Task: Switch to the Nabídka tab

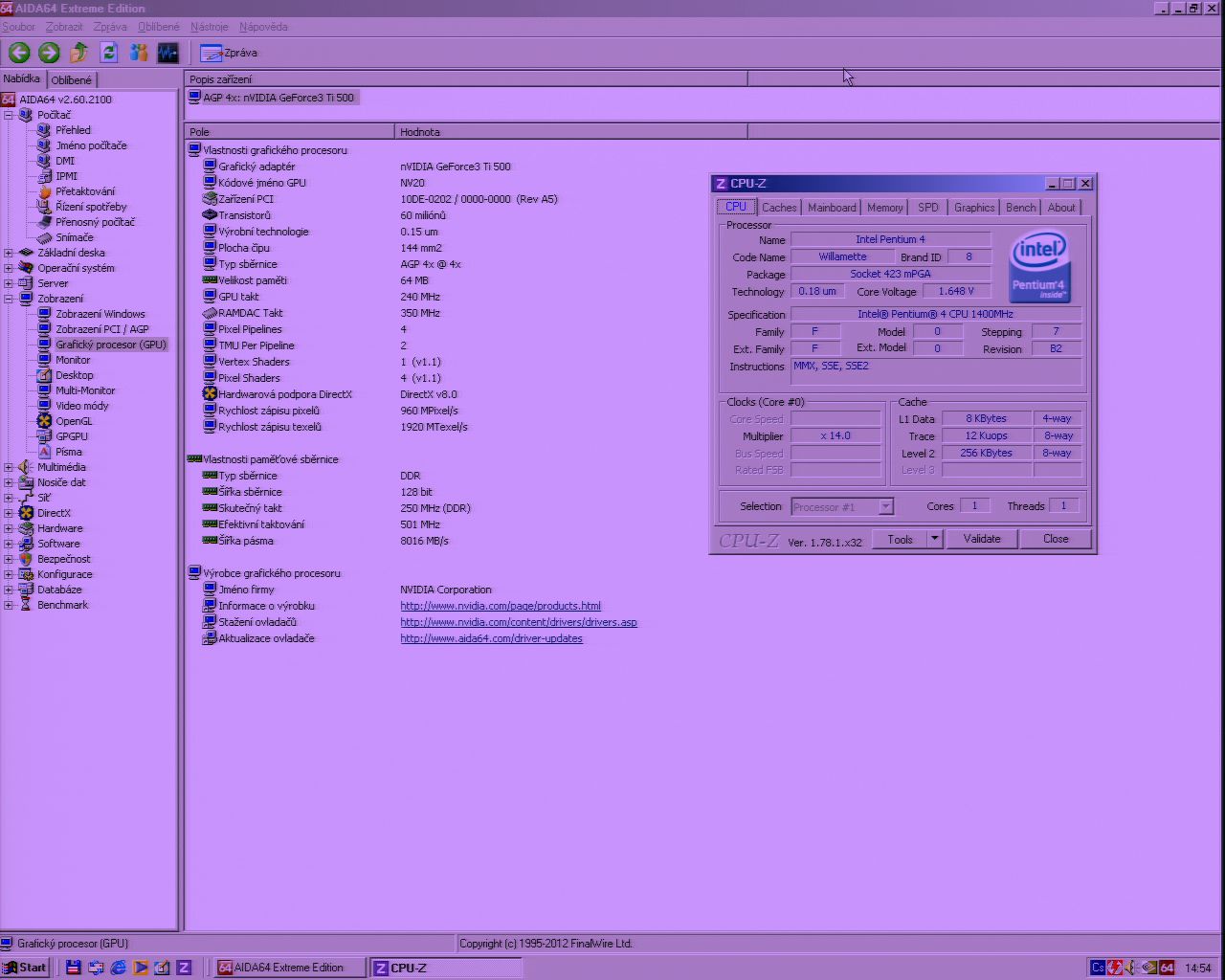Action: [22, 78]
